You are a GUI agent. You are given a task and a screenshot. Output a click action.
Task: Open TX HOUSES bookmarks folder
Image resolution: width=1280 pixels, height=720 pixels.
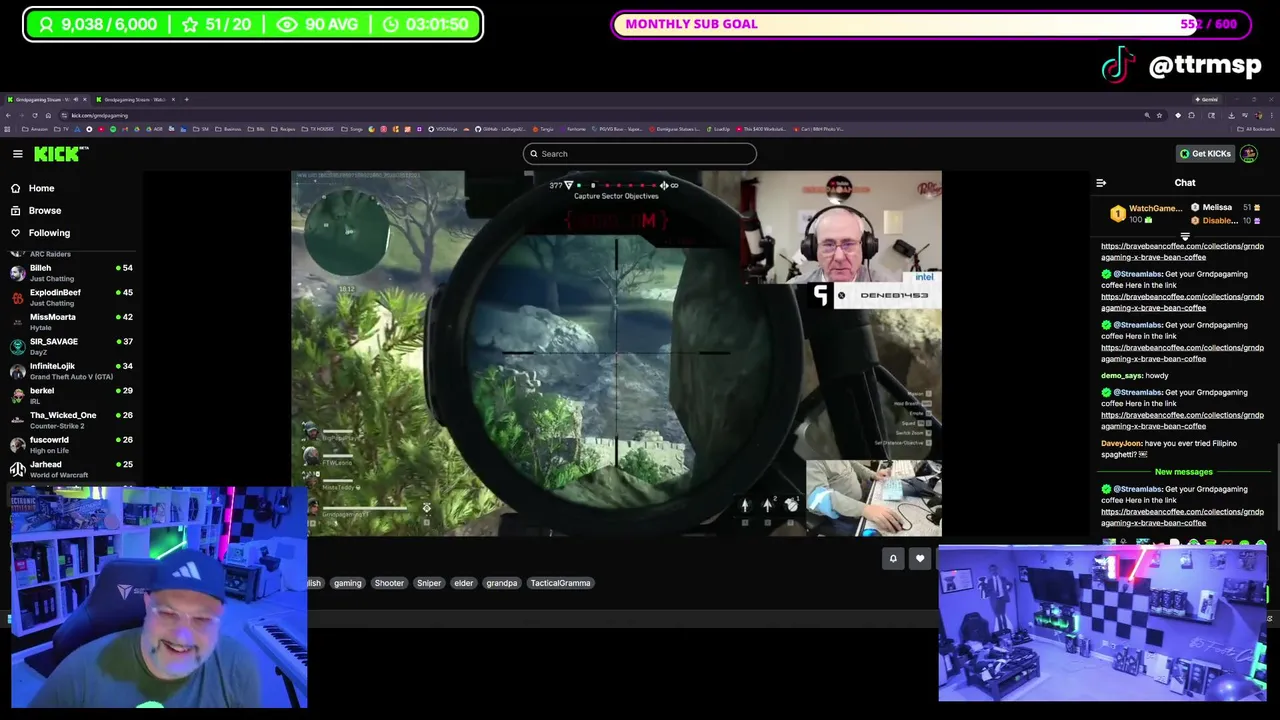(x=318, y=129)
